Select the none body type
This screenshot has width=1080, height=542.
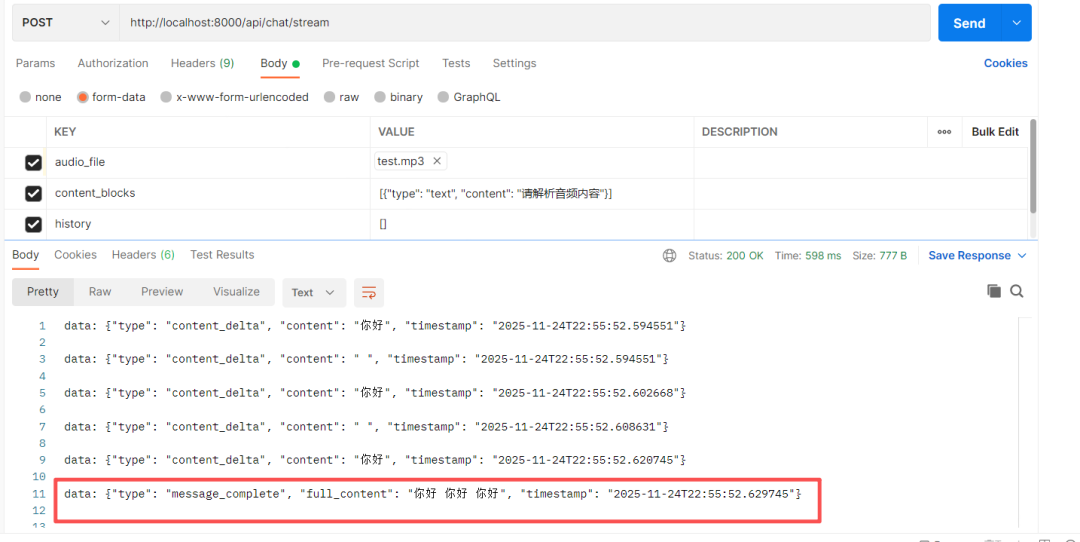pos(25,97)
